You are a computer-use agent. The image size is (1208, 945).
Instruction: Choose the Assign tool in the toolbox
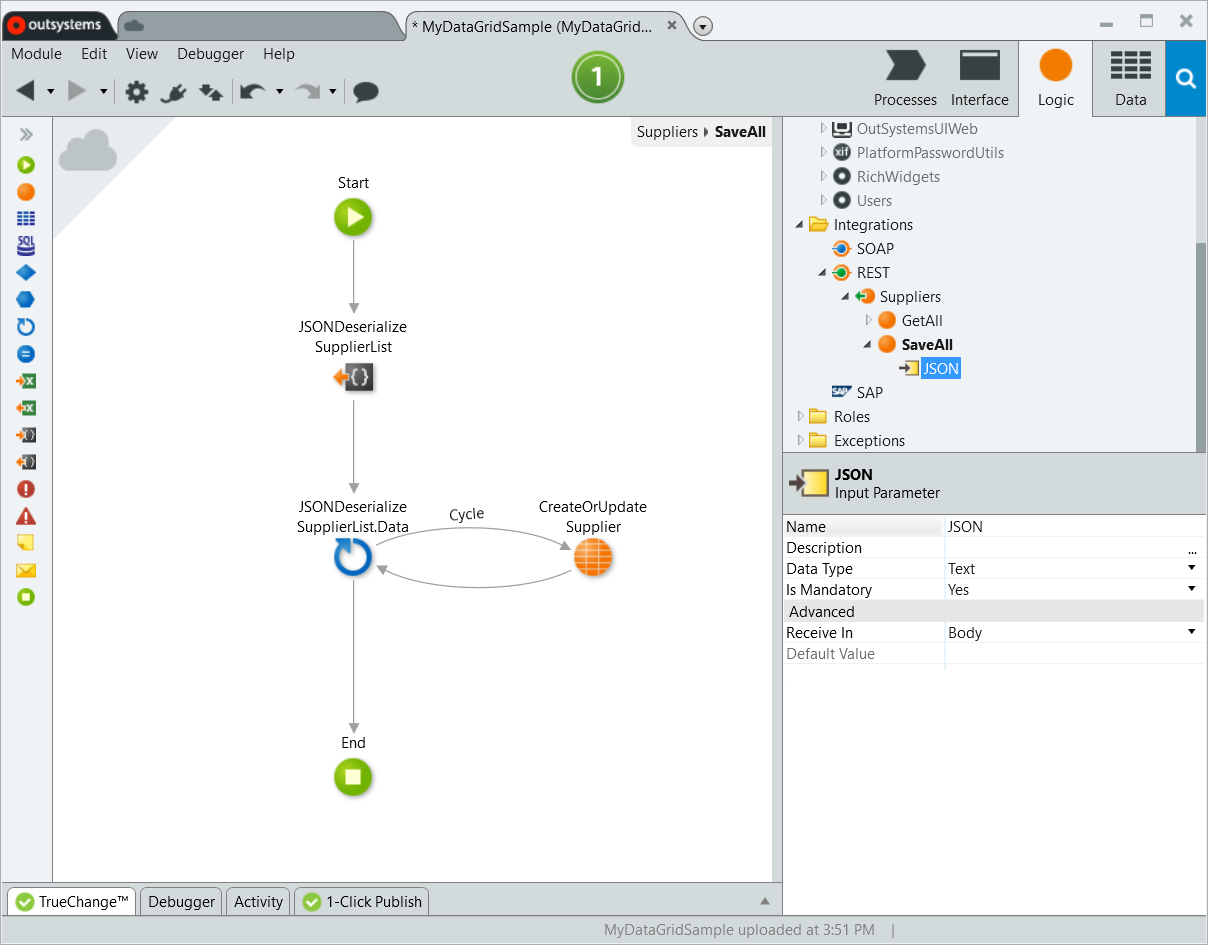(26, 354)
